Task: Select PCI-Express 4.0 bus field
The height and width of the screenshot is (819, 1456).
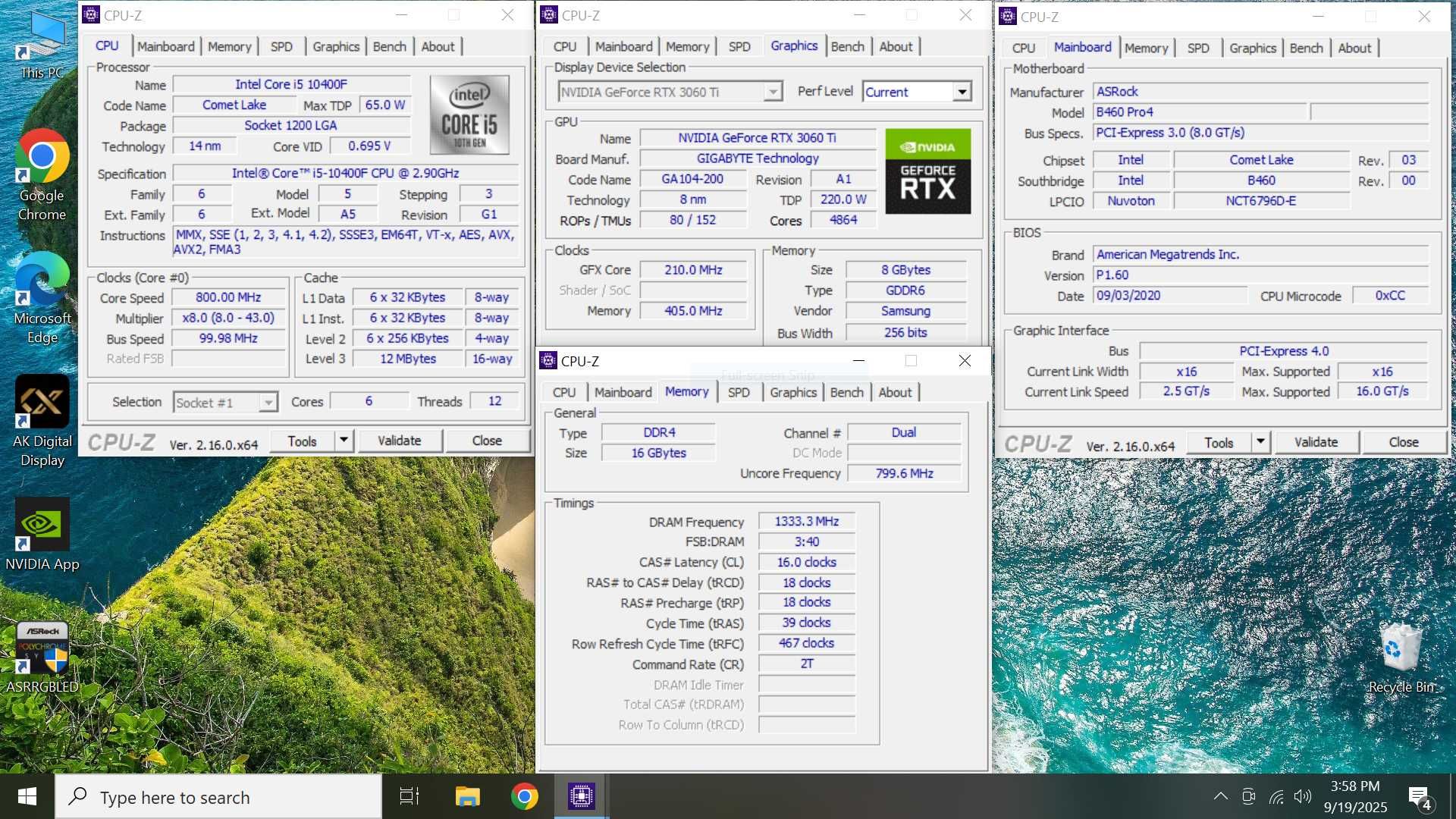Action: coord(1284,350)
